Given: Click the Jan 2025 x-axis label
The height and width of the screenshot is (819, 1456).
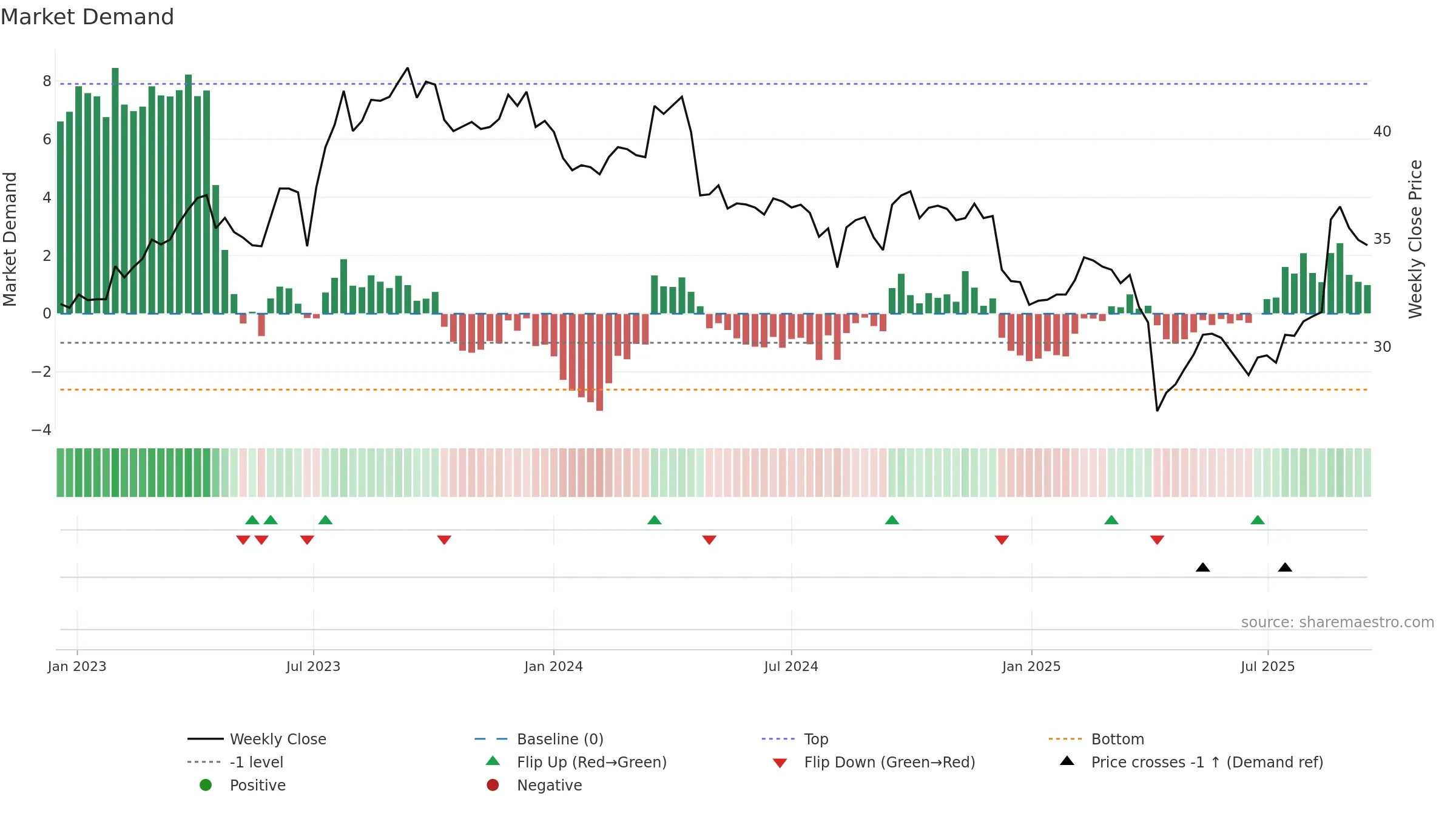Looking at the screenshot, I should (1031, 666).
